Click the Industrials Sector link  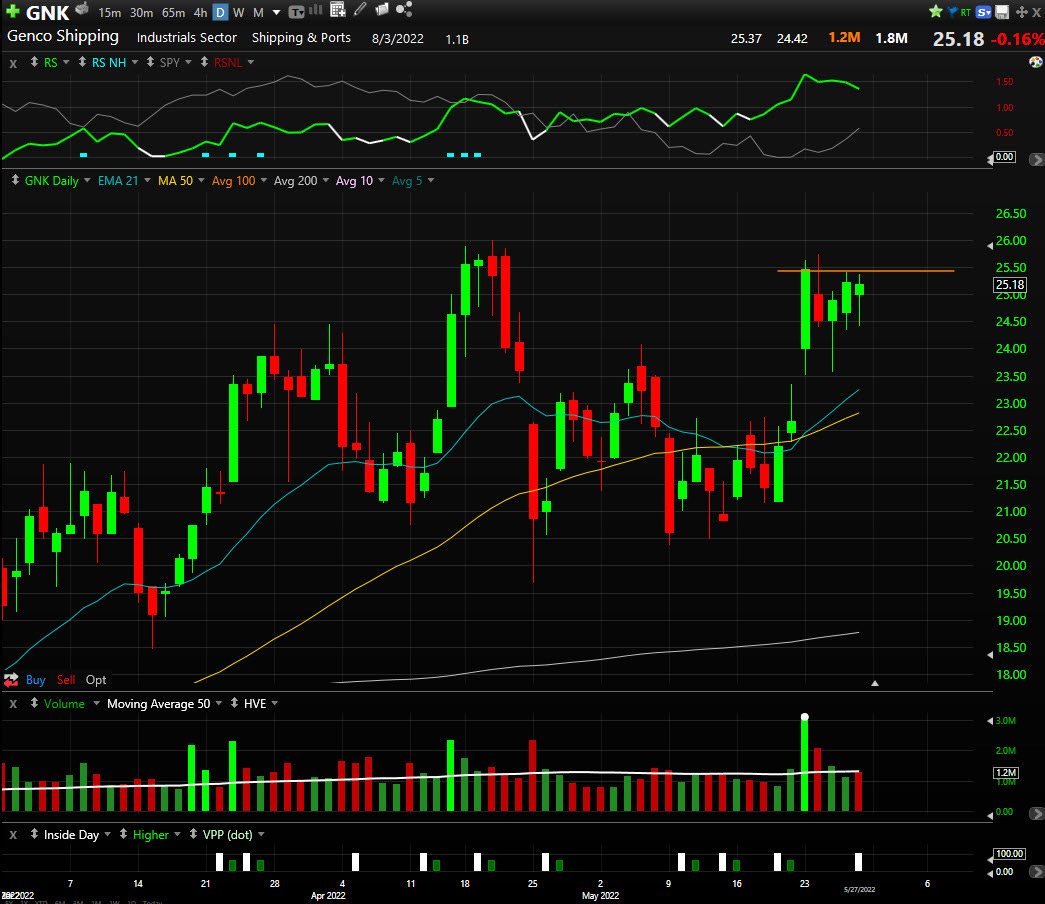[x=187, y=38]
